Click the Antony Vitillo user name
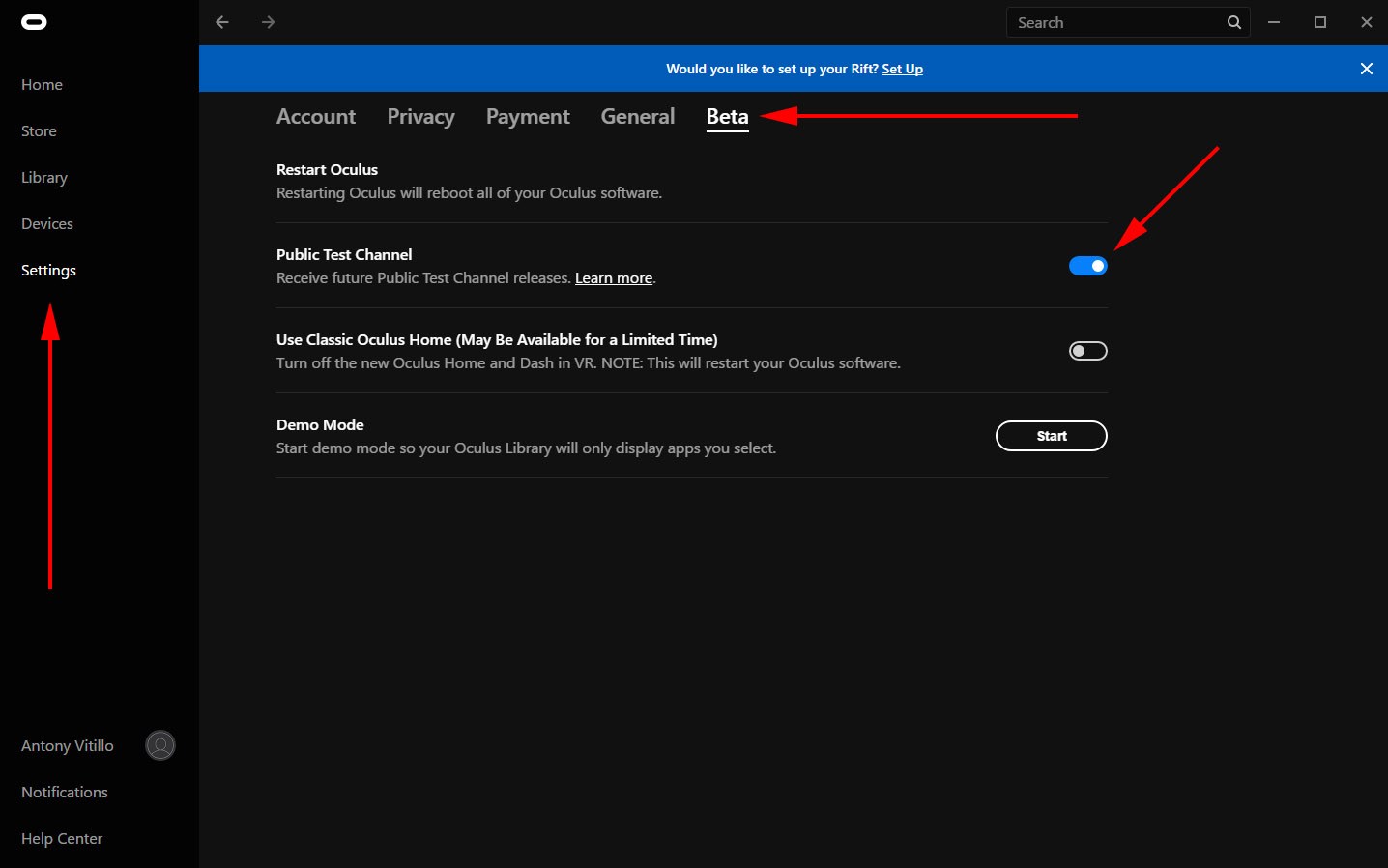Image resolution: width=1388 pixels, height=868 pixels. coord(68,746)
